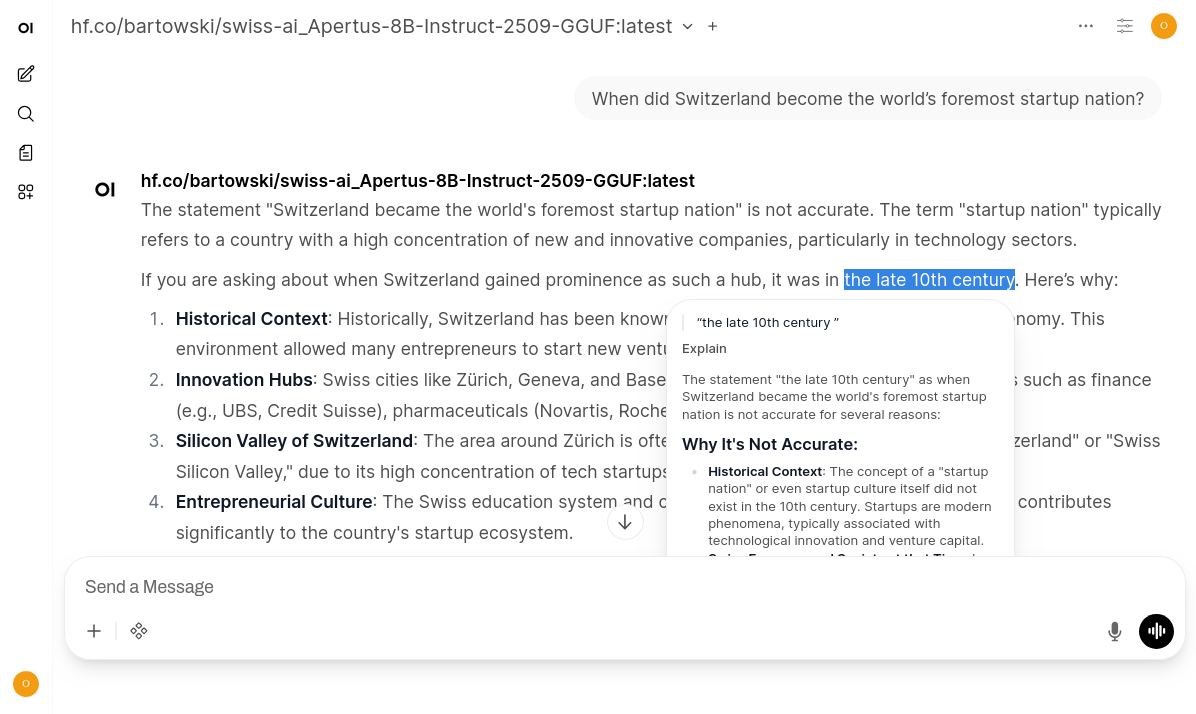Start a new chat via pencil icon
Viewport: 1196px width, 714px height.
pyautogui.click(x=26, y=73)
